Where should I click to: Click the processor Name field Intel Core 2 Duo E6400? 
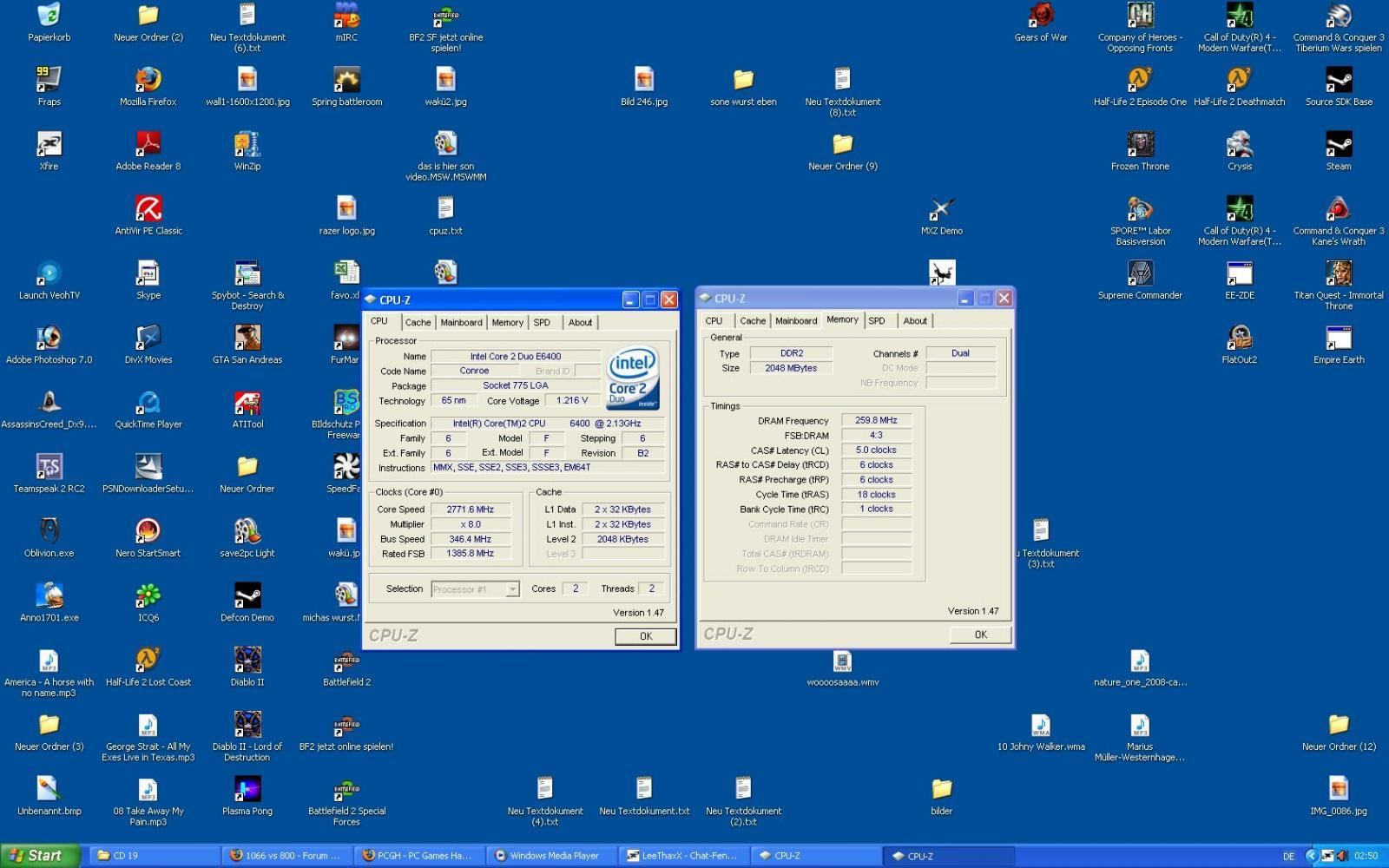click(x=516, y=356)
